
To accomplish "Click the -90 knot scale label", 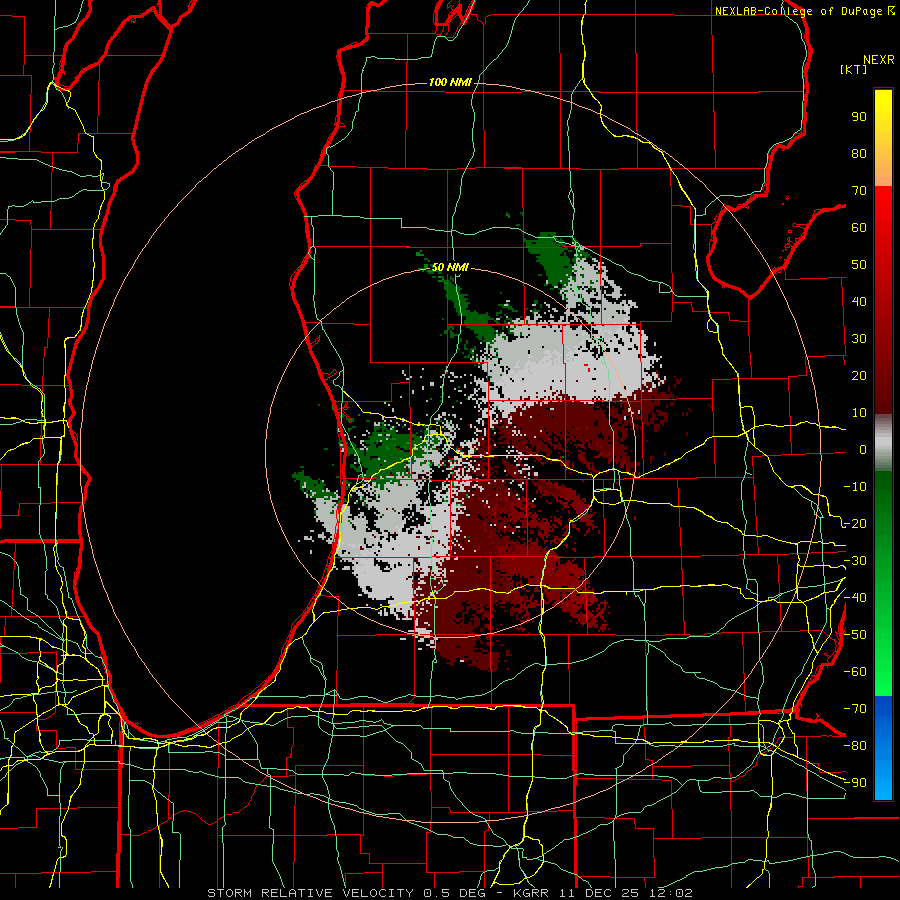I will (x=855, y=783).
